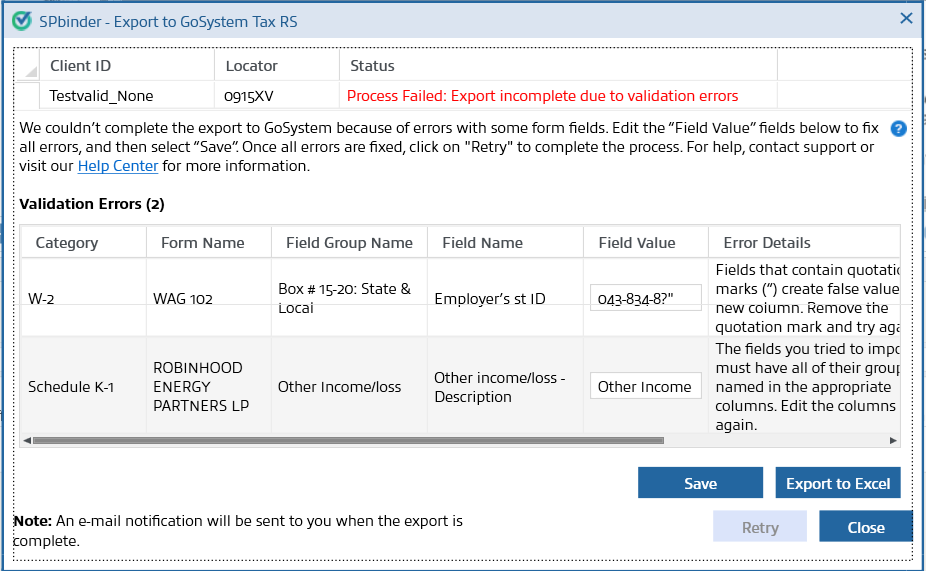Edit the Employer's st ID field value

point(645,298)
